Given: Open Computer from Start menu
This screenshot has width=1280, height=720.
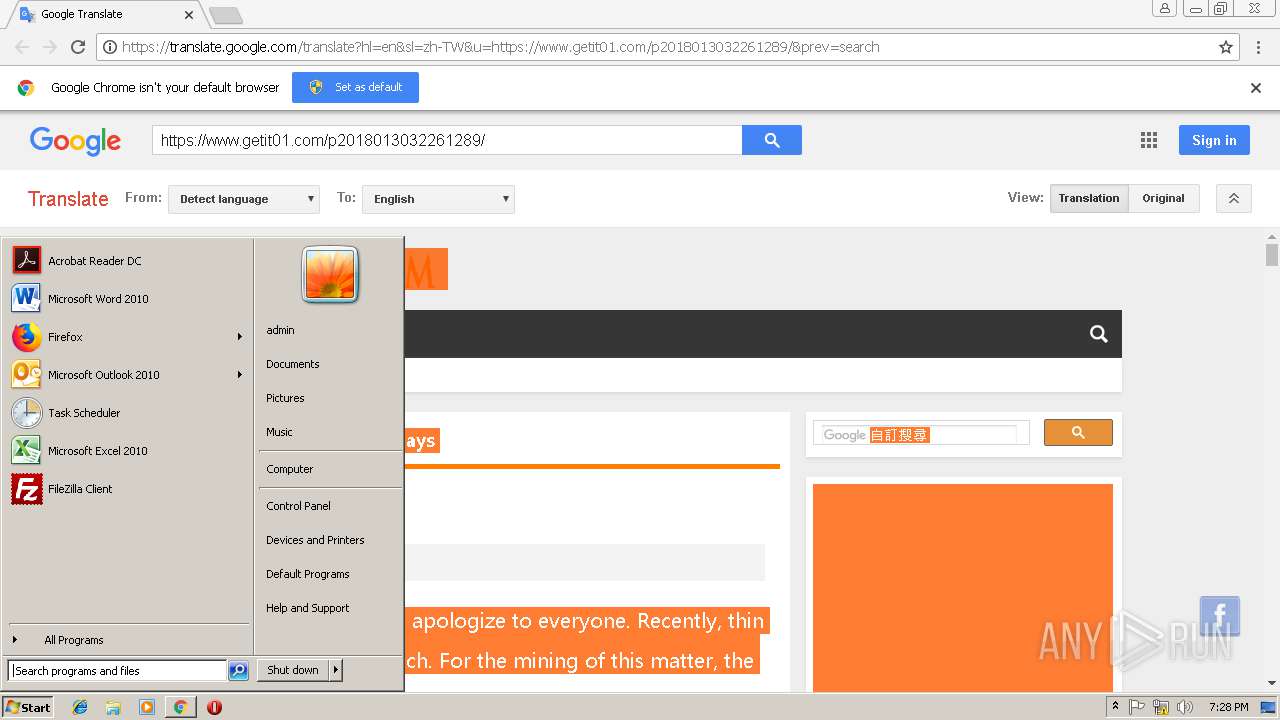Looking at the screenshot, I should point(290,469).
